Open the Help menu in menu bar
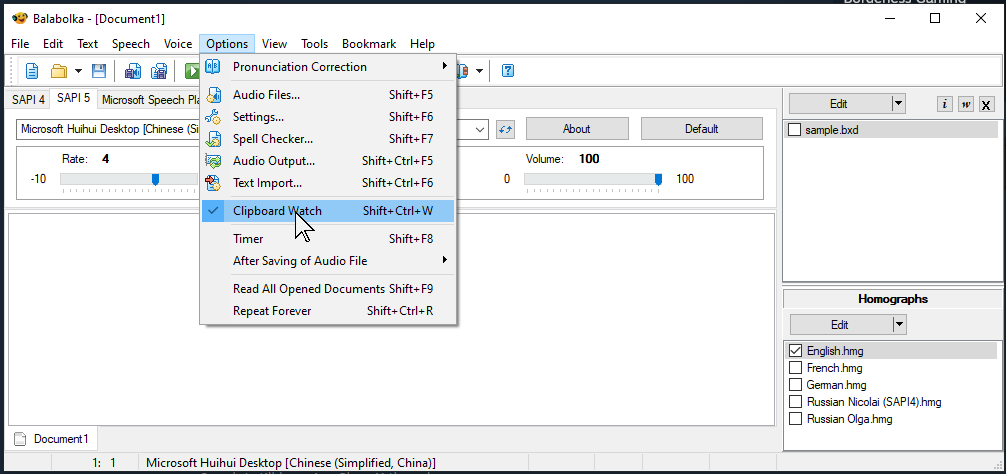The height and width of the screenshot is (474, 1006). point(422,44)
